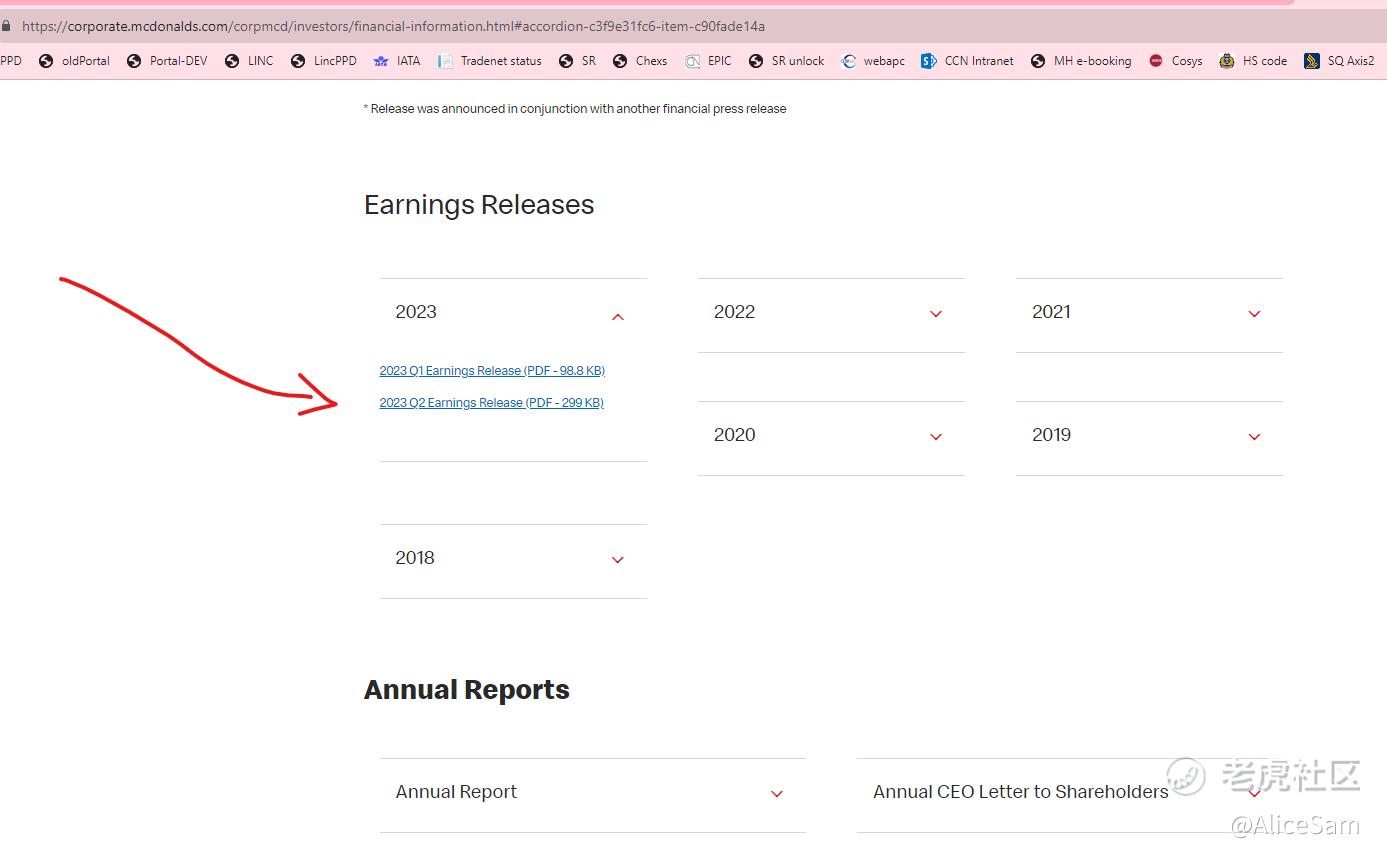
Task: Expand the 2022 earnings accordion
Action: [x=831, y=313]
